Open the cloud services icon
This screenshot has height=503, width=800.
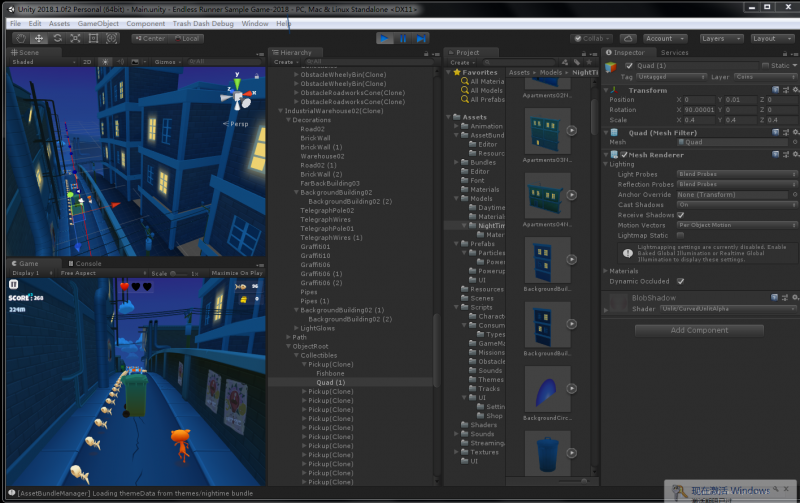(628, 39)
